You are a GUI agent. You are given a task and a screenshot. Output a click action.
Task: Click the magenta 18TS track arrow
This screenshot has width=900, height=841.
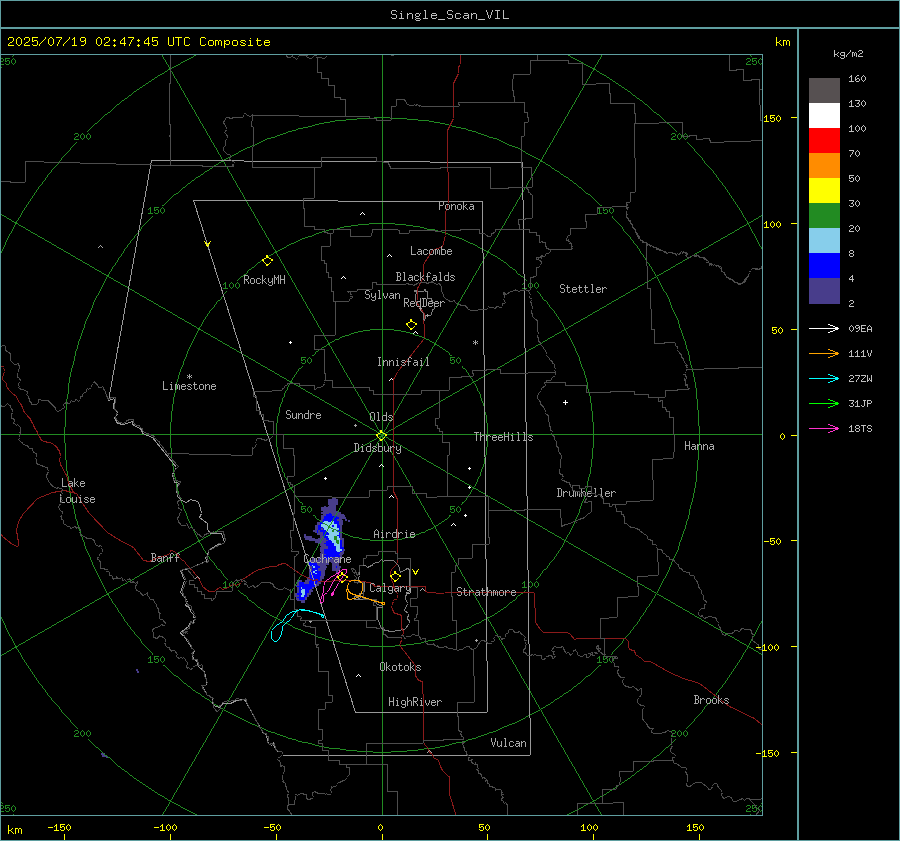[x=824, y=428]
